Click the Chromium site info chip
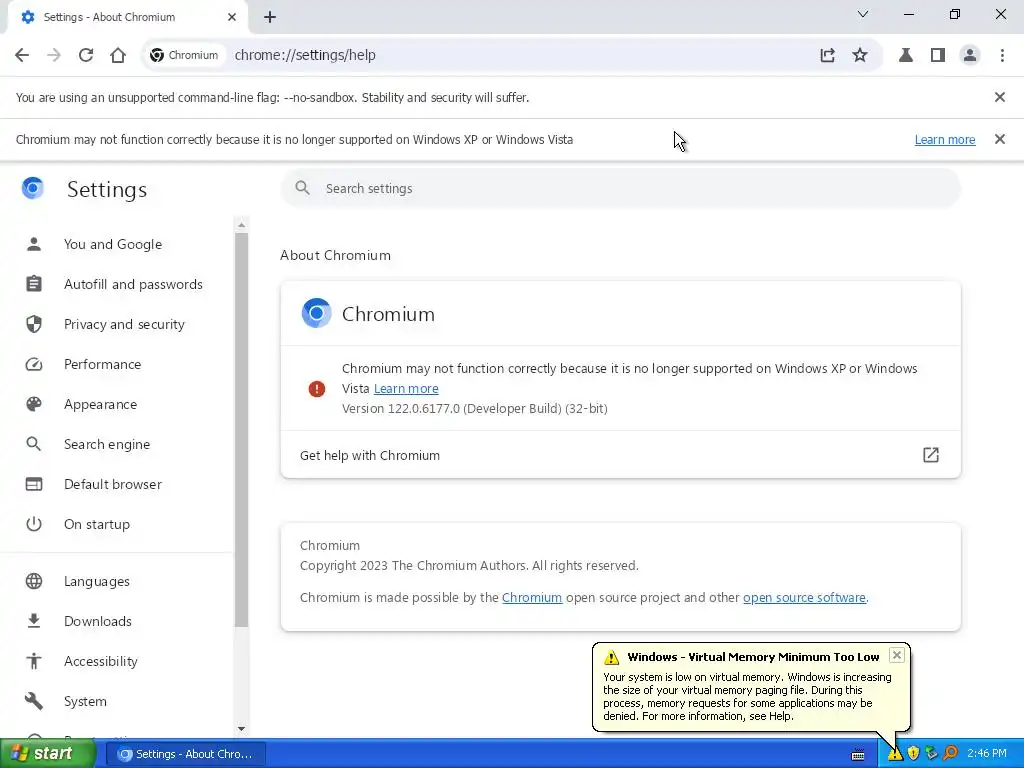1024x768 pixels. (x=184, y=55)
